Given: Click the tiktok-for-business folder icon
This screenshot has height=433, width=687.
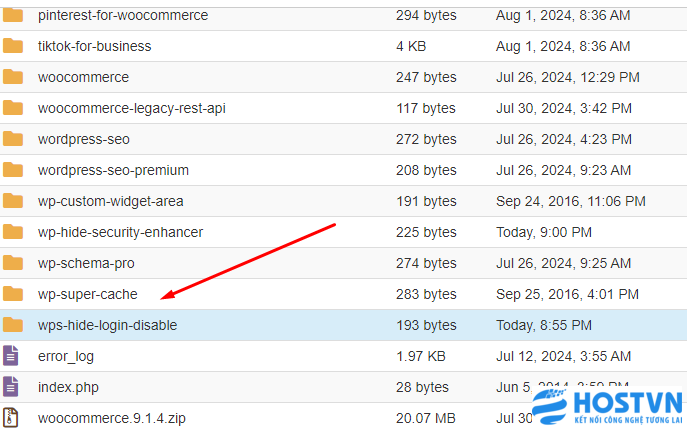Looking at the screenshot, I should [x=13, y=46].
